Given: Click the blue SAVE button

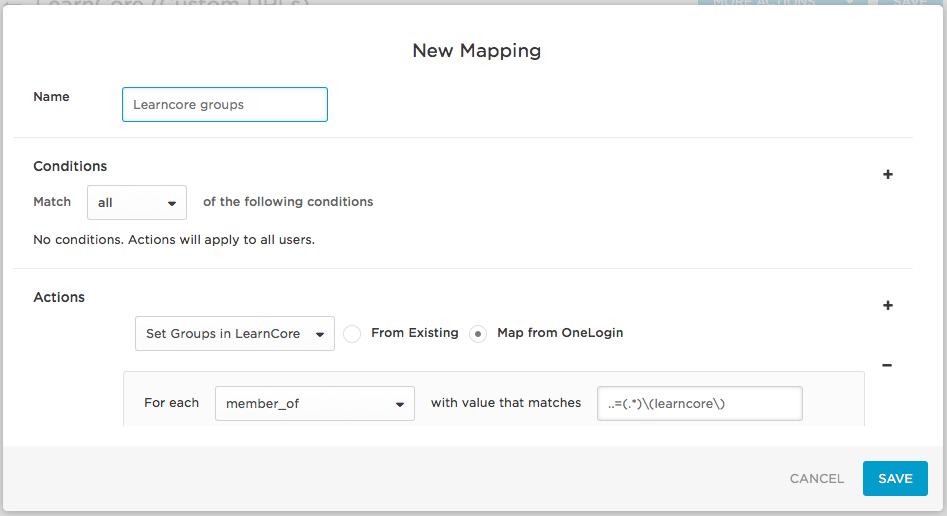Looking at the screenshot, I should click(x=895, y=478).
